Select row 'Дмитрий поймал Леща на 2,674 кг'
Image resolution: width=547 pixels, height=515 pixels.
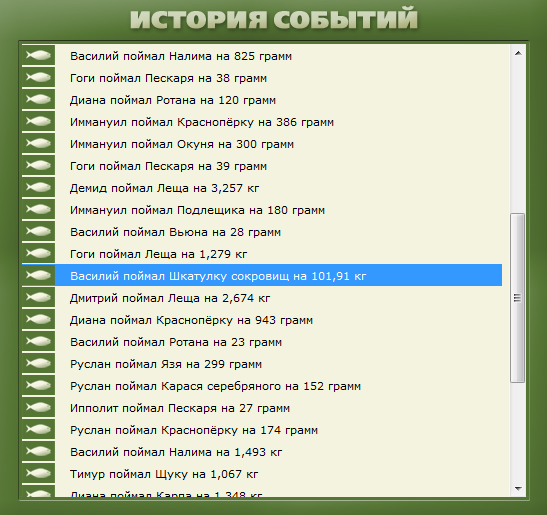point(262,297)
